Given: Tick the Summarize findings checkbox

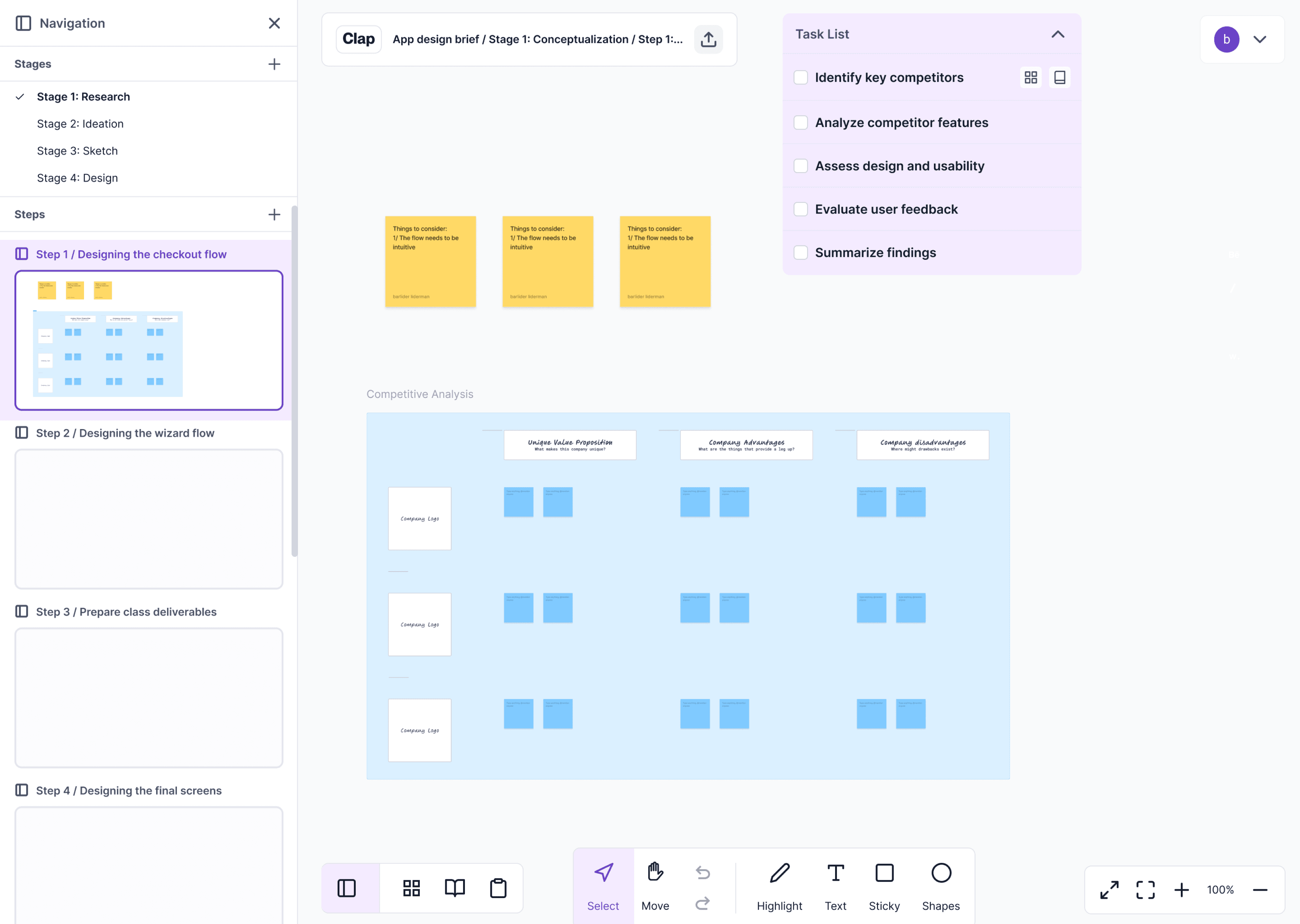Looking at the screenshot, I should (x=801, y=252).
